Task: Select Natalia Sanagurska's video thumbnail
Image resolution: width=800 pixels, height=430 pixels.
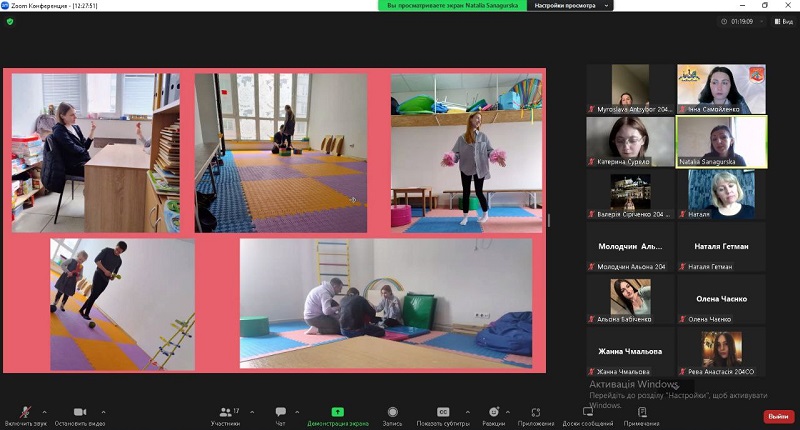Action: point(721,140)
